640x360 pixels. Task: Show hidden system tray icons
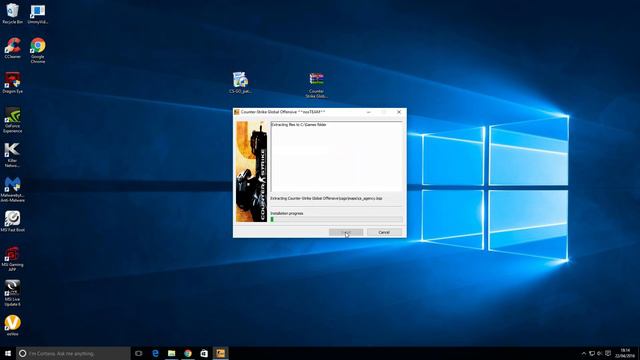(x=584, y=353)
